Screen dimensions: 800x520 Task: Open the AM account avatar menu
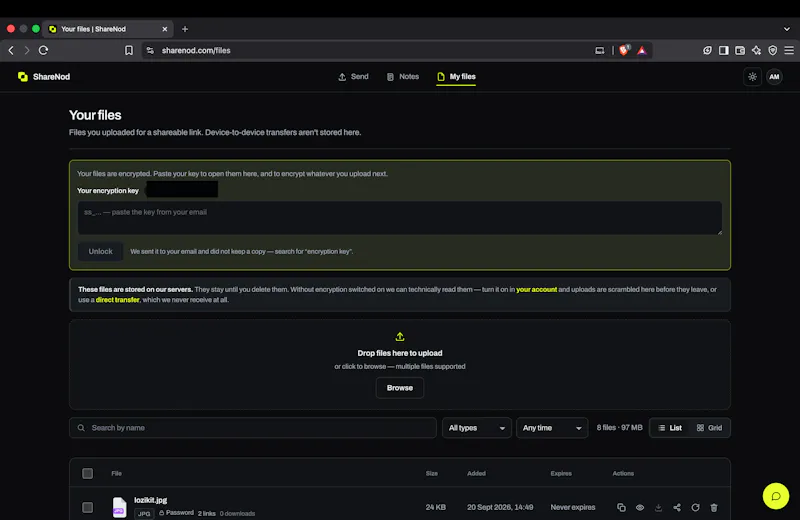pos(774,77)
